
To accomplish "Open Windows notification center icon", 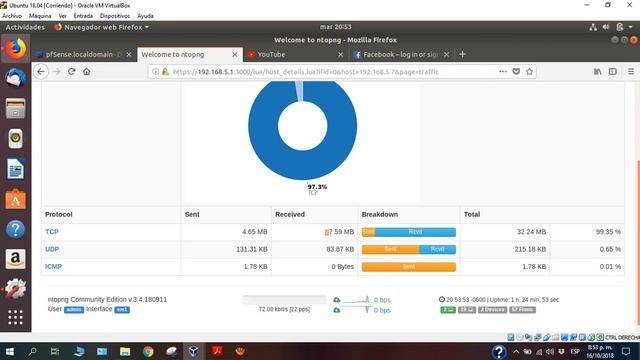I will click(626, 351).
